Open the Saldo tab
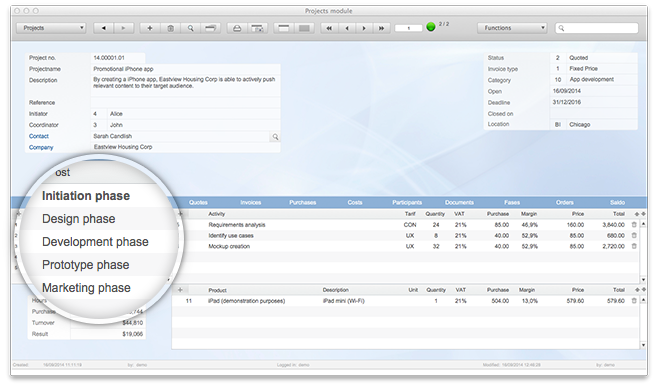The width and height of the screenshot is (660, 384). coord(617,203)
